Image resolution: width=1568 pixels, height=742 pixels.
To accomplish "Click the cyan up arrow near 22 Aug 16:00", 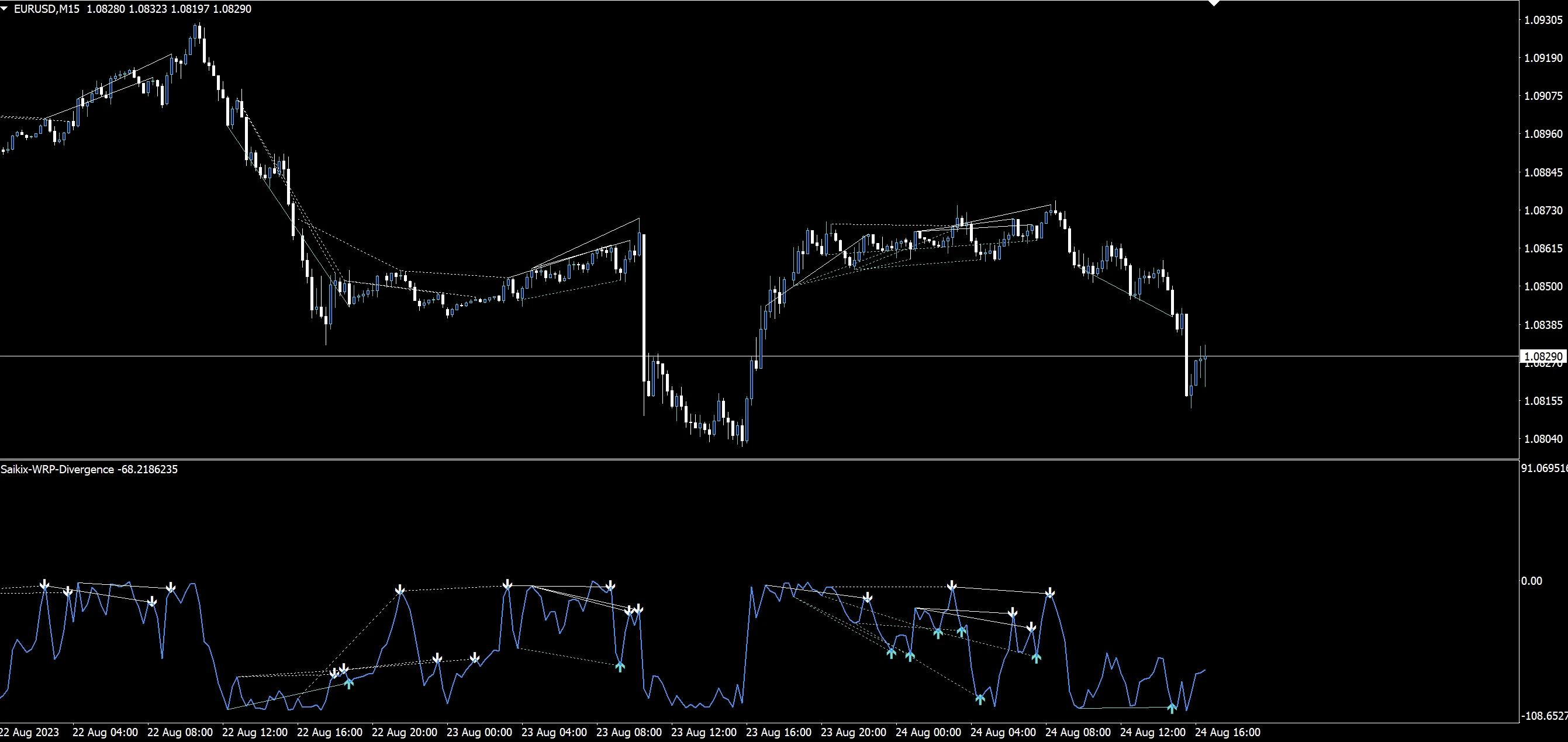I will 349,683.
